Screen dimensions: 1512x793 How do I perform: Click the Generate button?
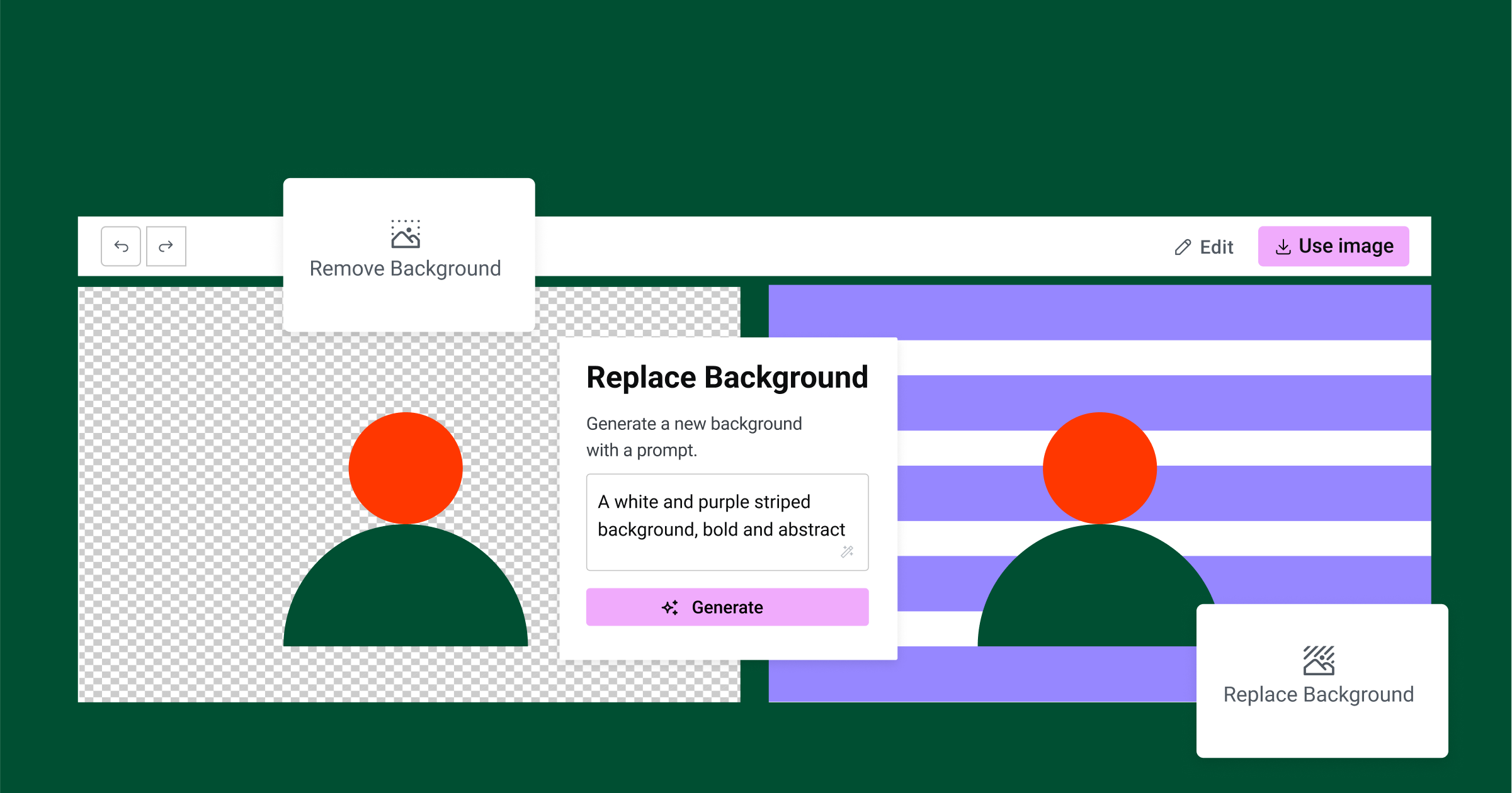tap(726, 607)
